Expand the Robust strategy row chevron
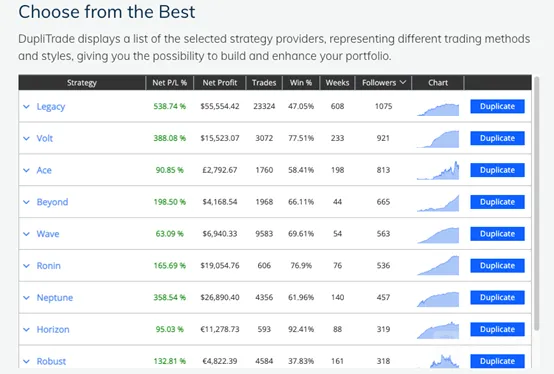The width and height of the screenshot is (554, 374). click(x=26, y=361)
